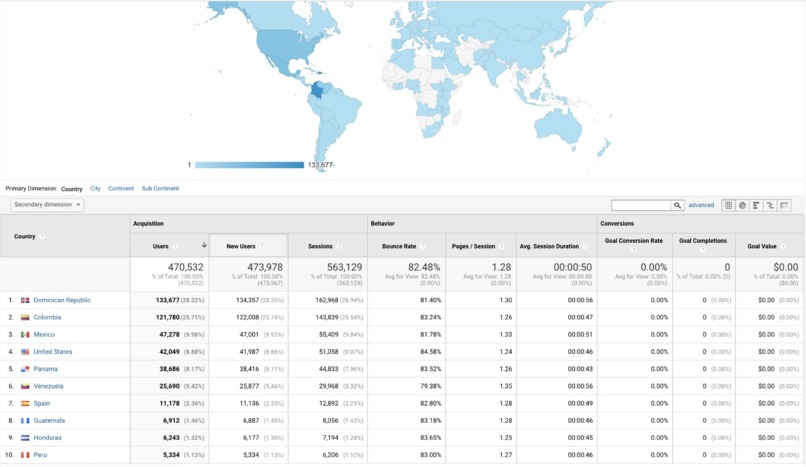Select the total Sessions value 563,129

coord(344,267)
